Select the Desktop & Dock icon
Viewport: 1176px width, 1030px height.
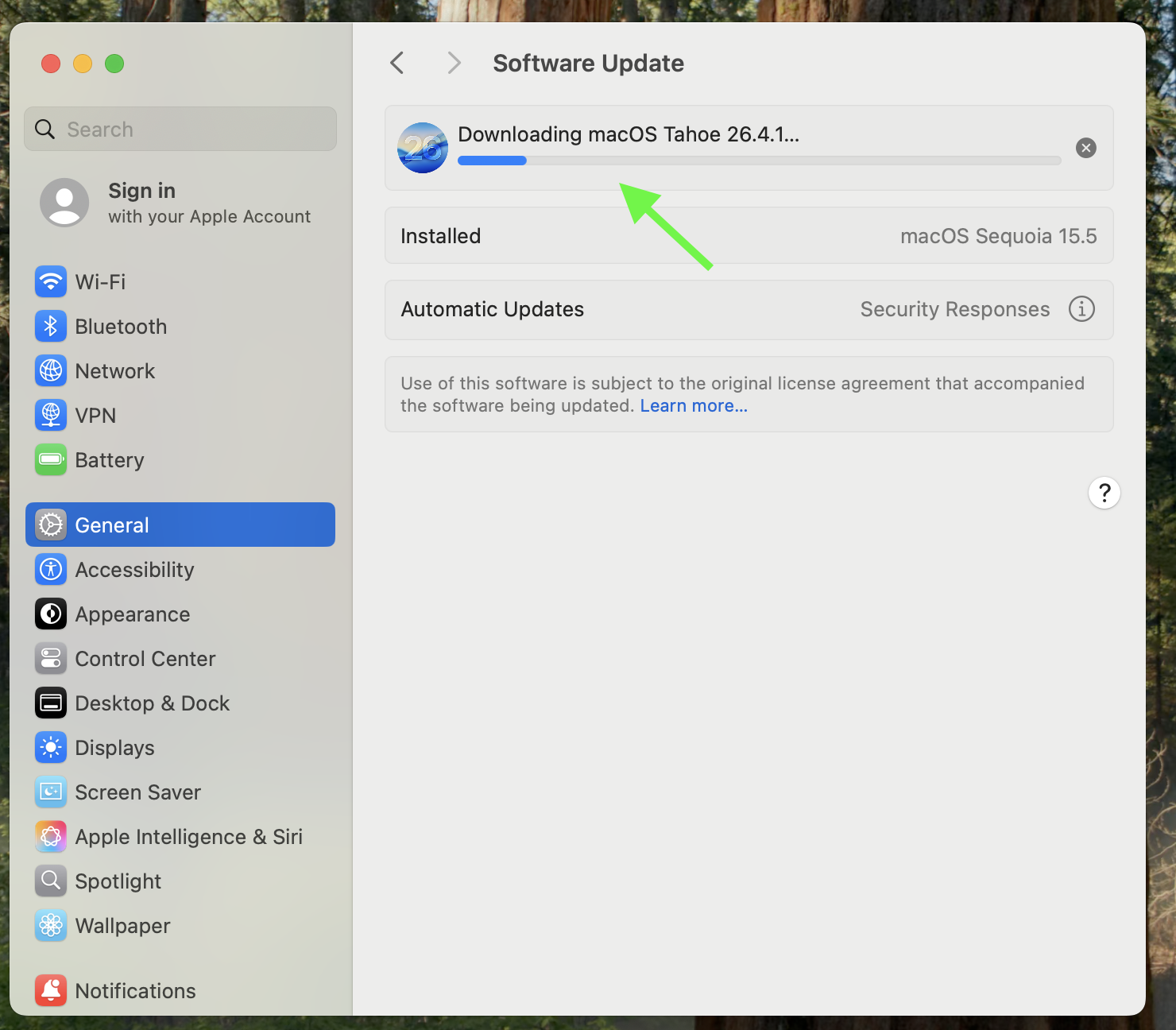click(x=51, y=703)
